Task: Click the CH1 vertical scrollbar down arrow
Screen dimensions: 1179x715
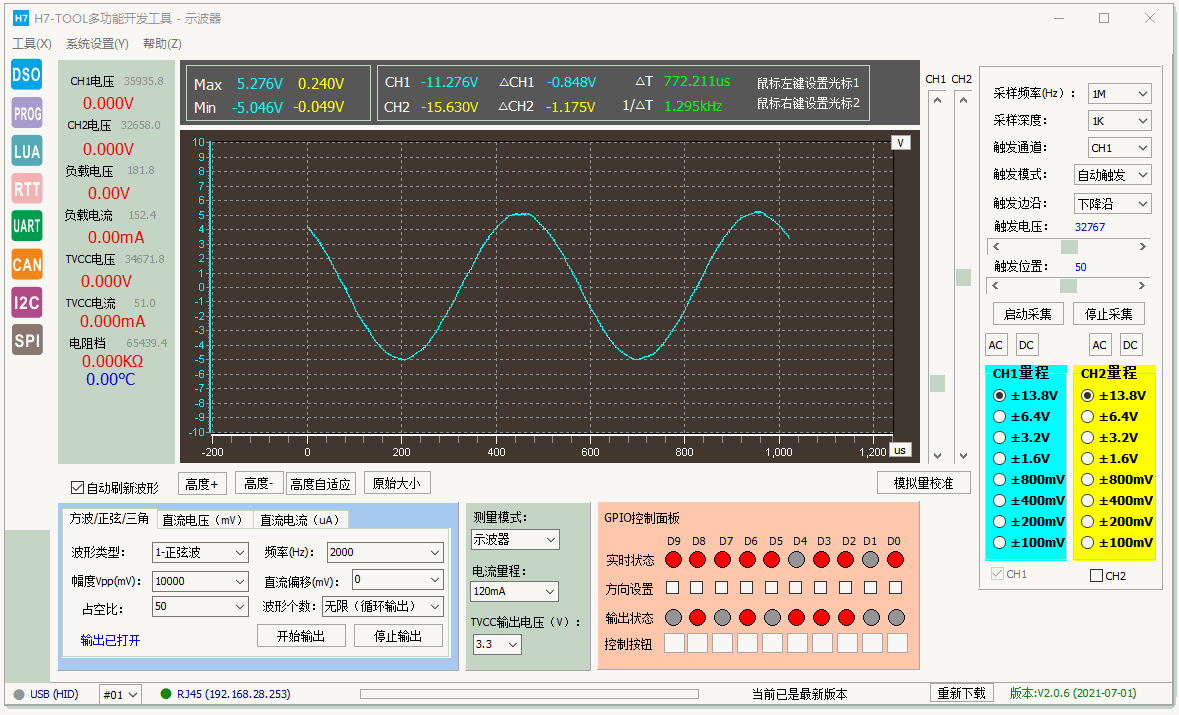Action: tap(938, 456)
